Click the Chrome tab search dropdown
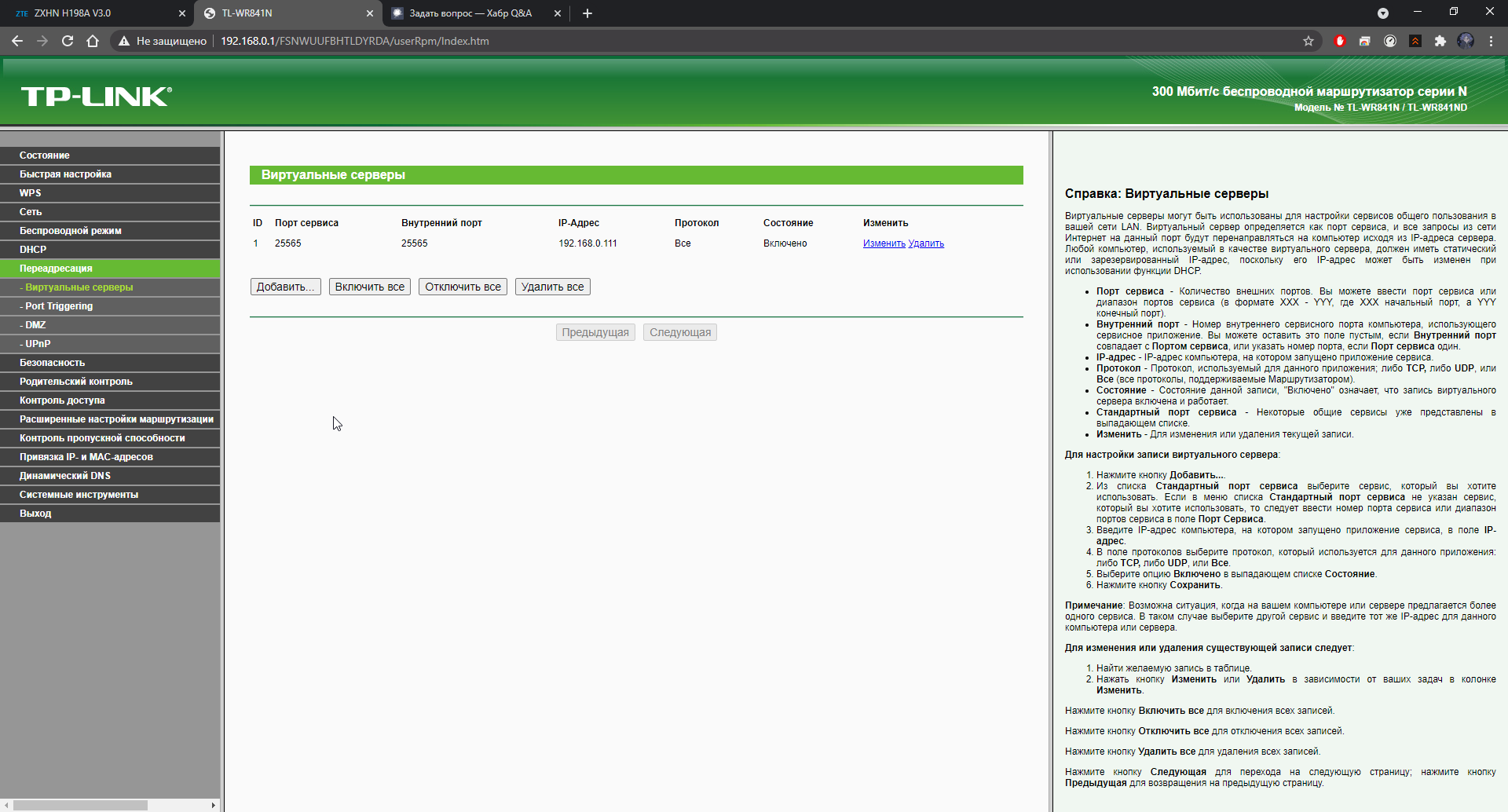 (1383, 13)
